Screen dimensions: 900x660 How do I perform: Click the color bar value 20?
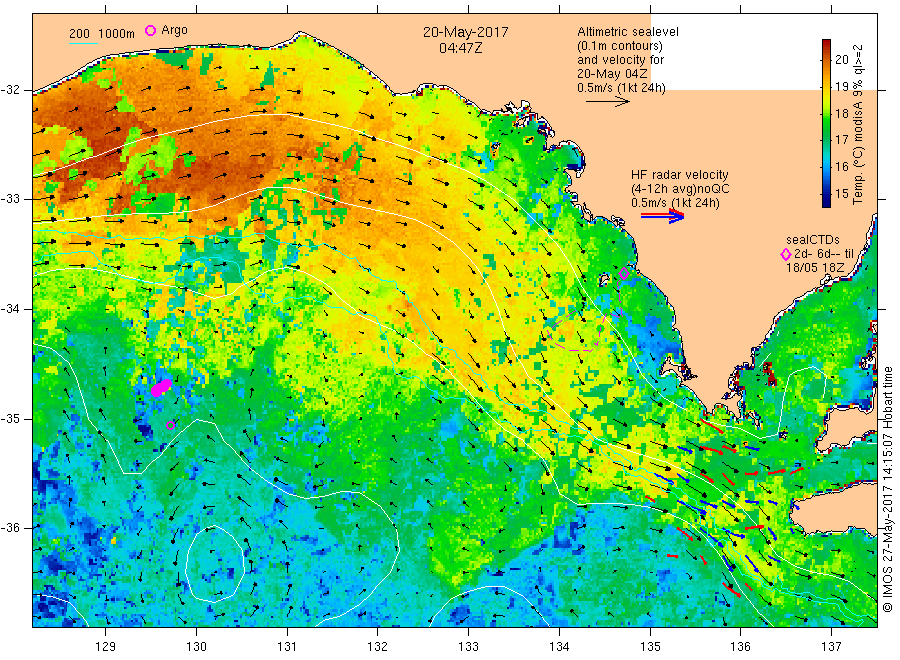pyautogui.click(x=841, y=59)
